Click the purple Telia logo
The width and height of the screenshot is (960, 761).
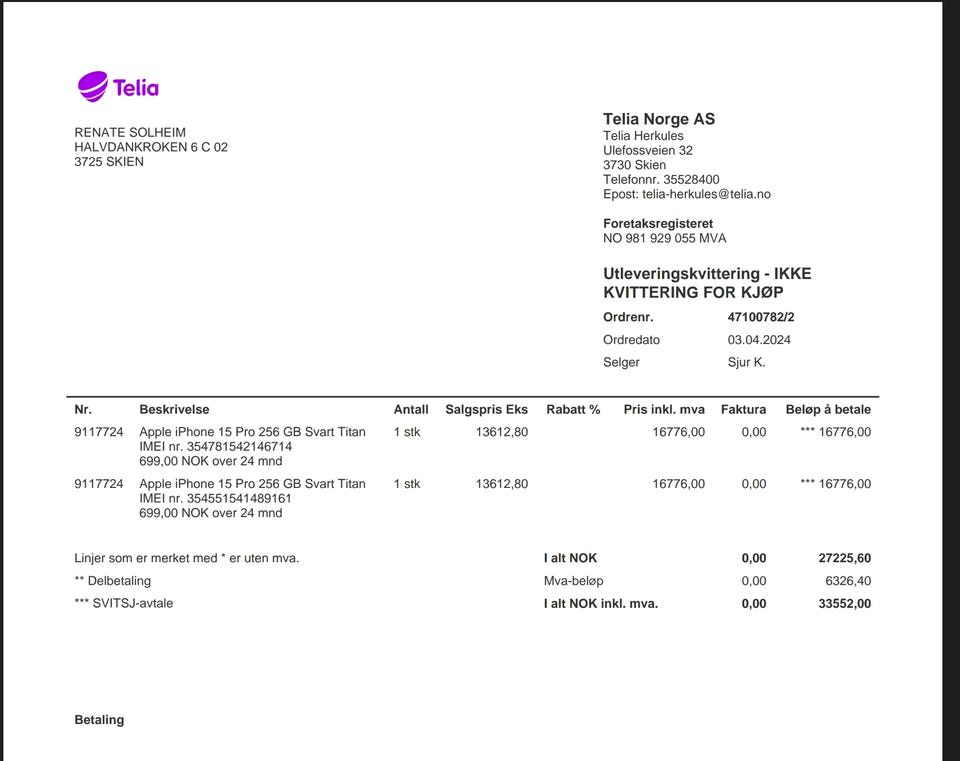click(118, 87)
